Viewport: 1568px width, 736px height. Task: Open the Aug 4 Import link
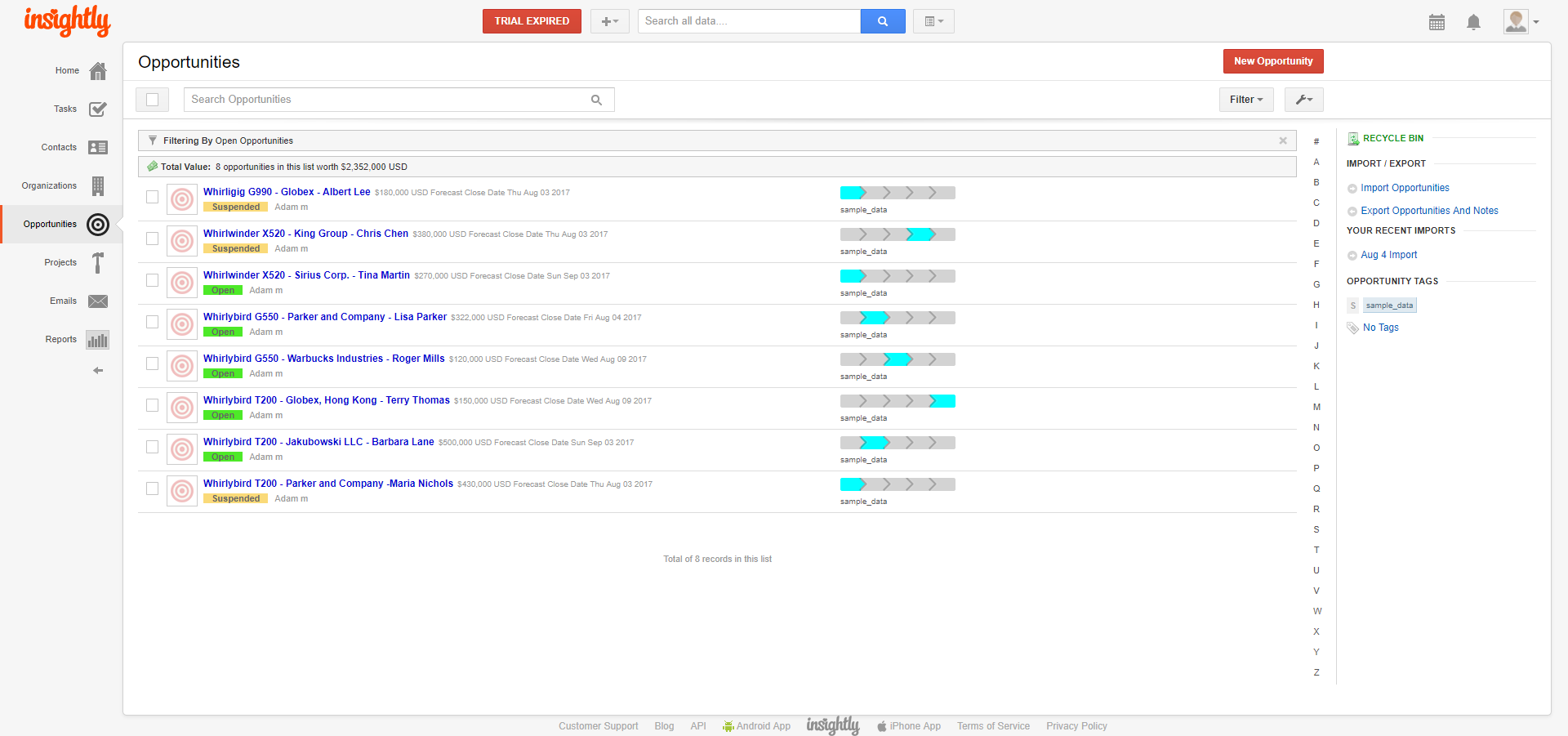point(1389,255)
